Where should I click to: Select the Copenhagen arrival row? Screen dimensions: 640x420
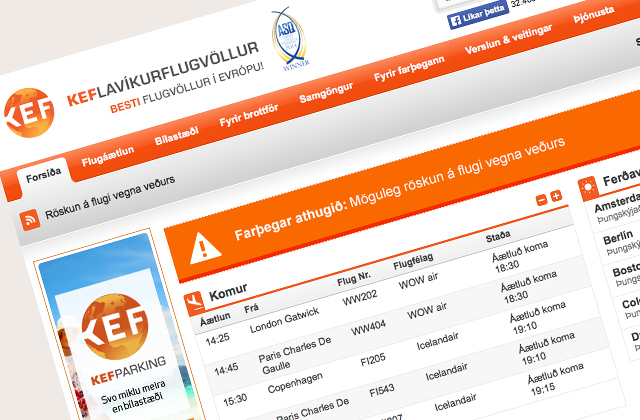[x=295, y=382]
